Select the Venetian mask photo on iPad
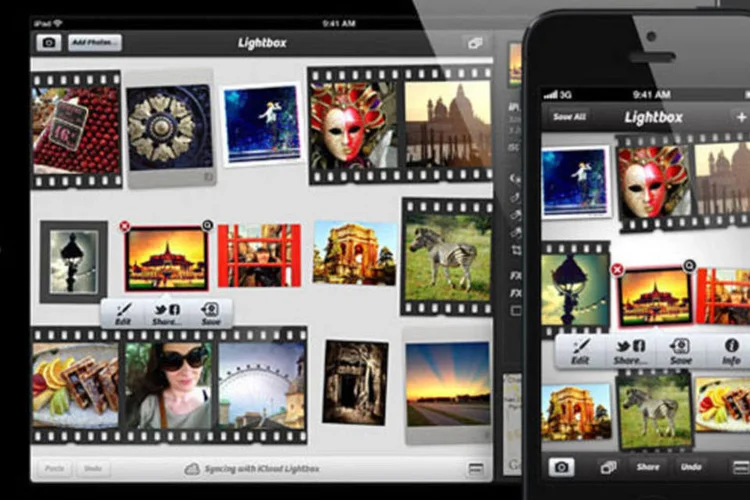The width and height of the screenshot is (750, 500). [353, 125]
